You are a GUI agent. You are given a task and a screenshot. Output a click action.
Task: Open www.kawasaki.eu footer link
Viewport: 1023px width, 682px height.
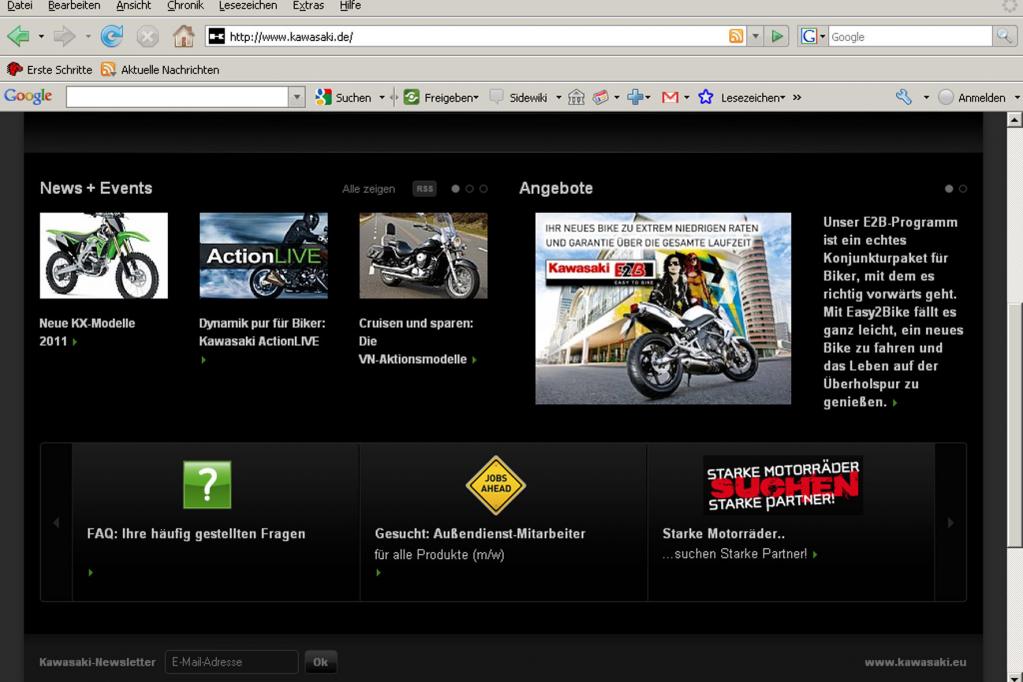click(915, 662)
